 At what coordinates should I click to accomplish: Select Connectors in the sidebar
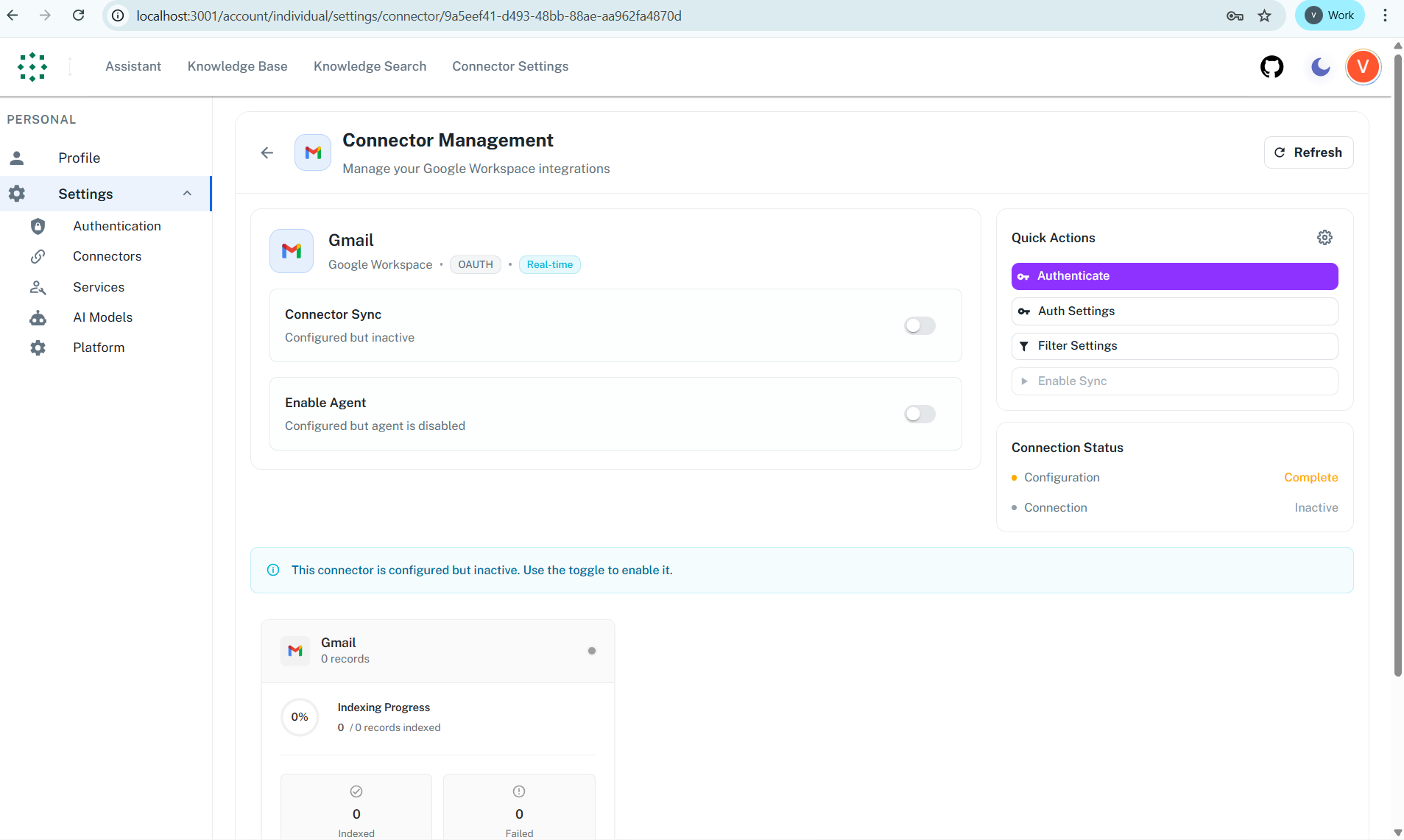tap(106, 256)
